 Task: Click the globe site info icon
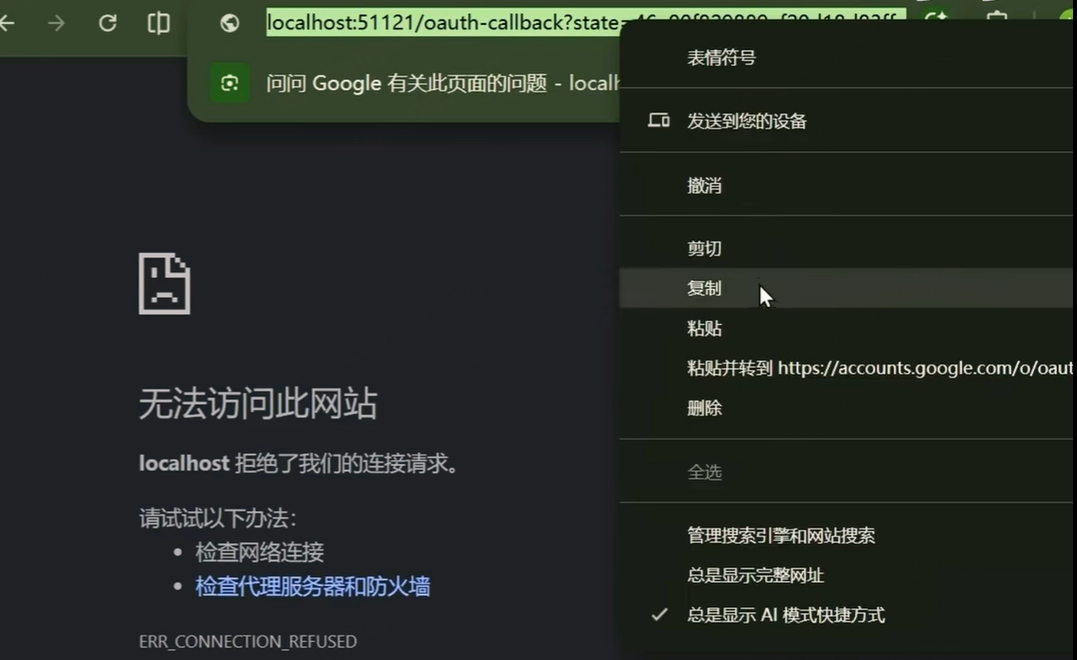[x=229, y=23]
